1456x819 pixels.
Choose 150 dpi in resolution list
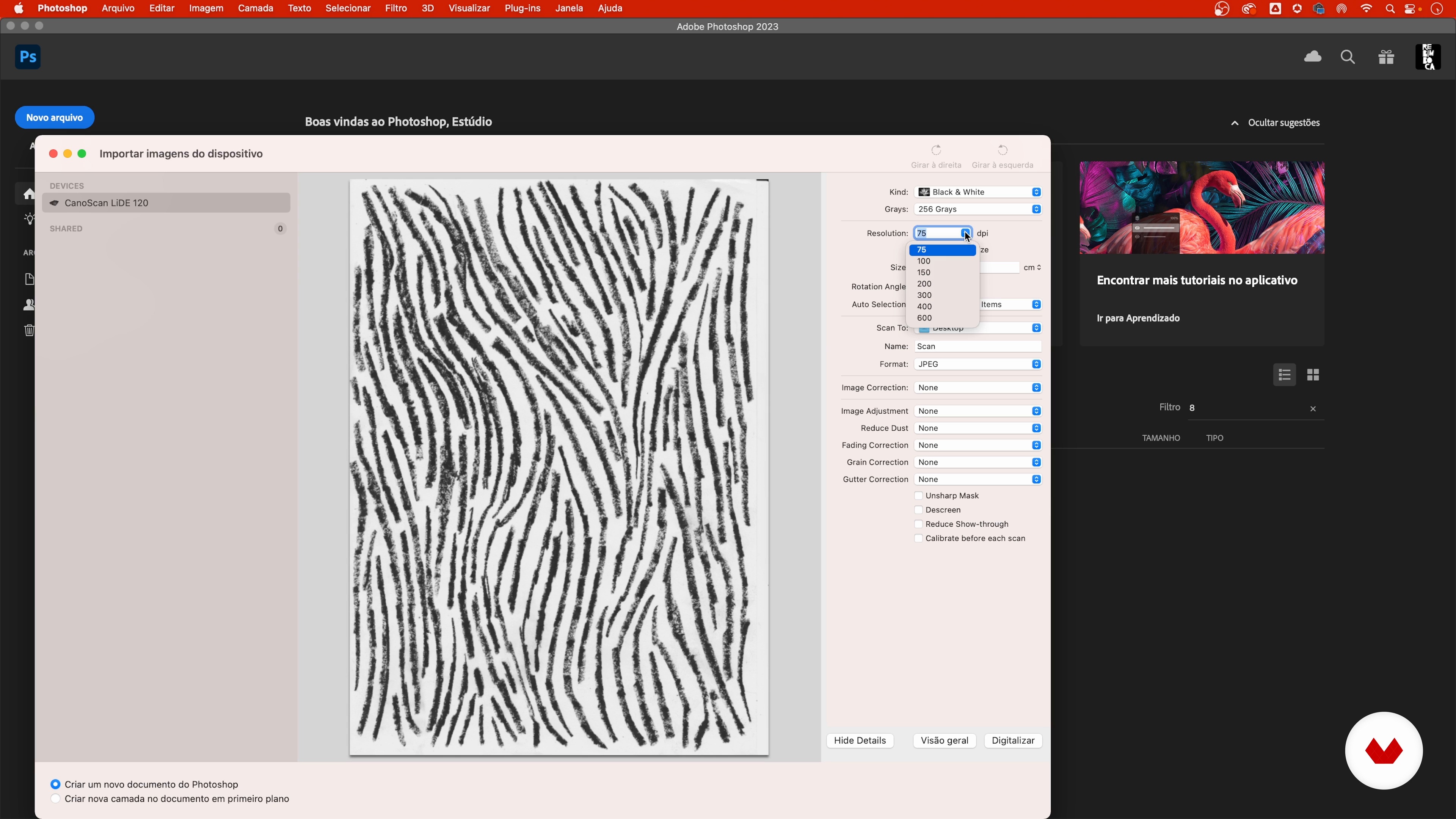942,273
